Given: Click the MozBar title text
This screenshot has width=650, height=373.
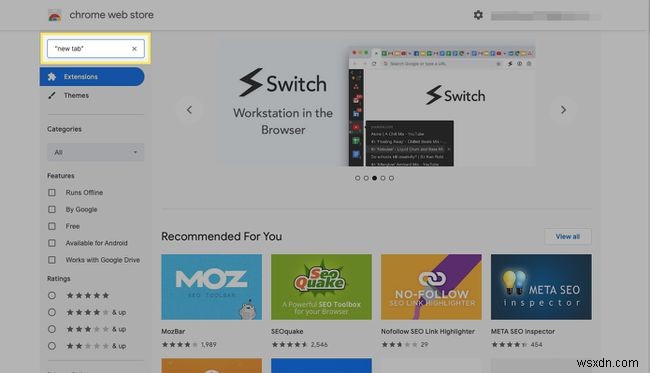Looking at the screenshot, I should [x=173, y=332].
